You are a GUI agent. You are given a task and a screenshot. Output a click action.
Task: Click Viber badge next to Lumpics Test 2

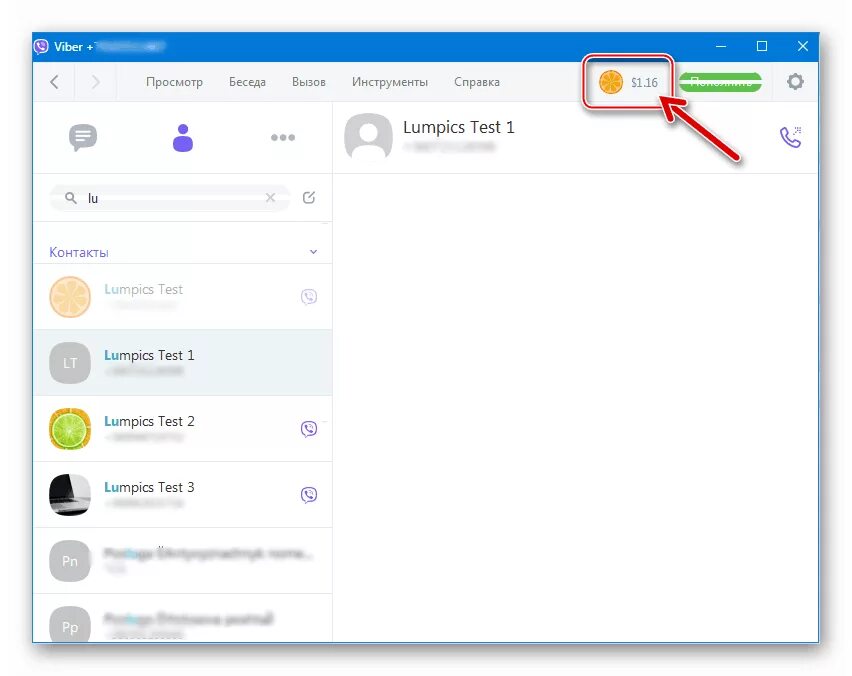tap(309, 429)
